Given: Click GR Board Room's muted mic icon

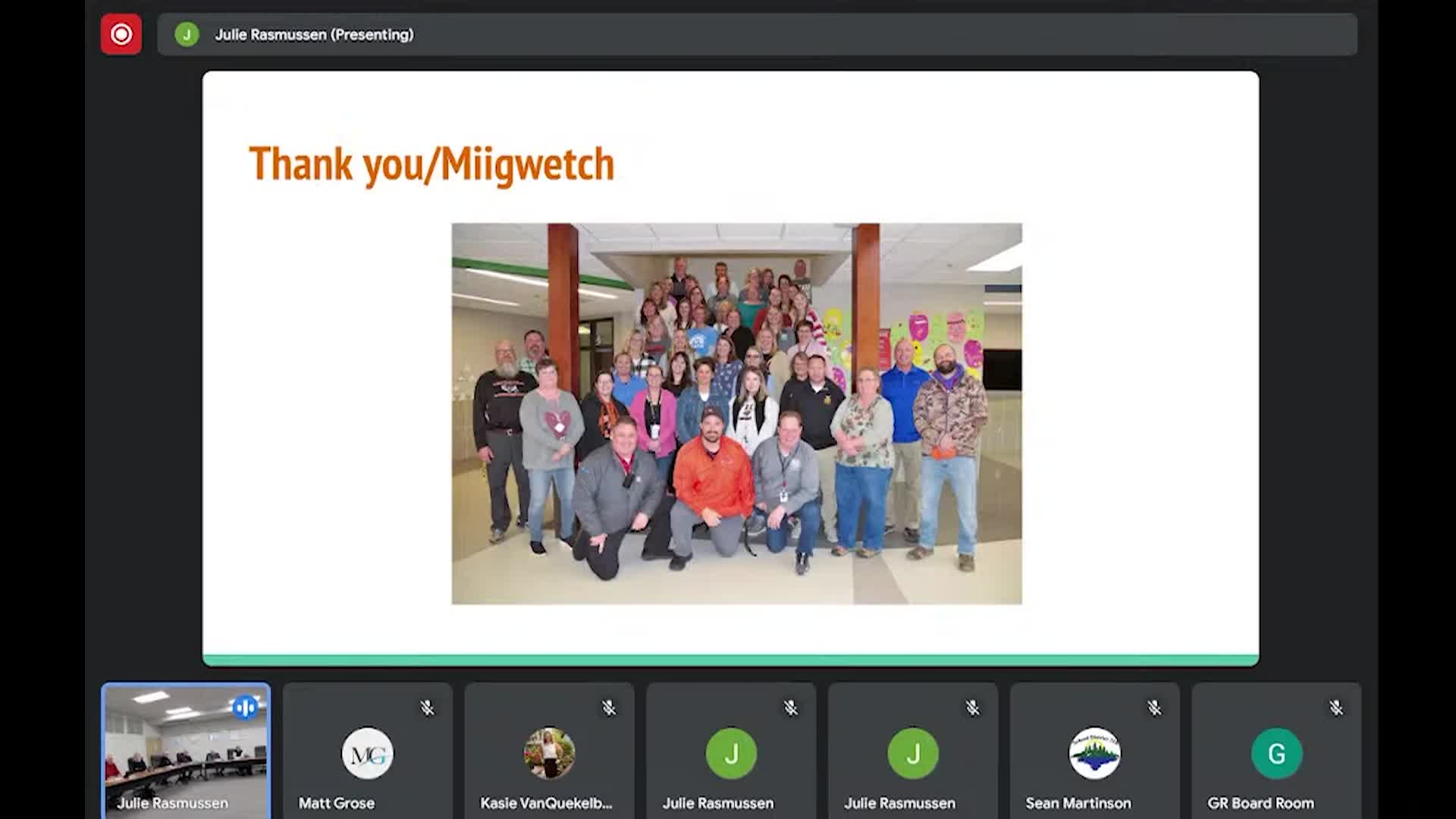Looking at the screenshot, I should pyautogui.click(x=1336, y=708).
